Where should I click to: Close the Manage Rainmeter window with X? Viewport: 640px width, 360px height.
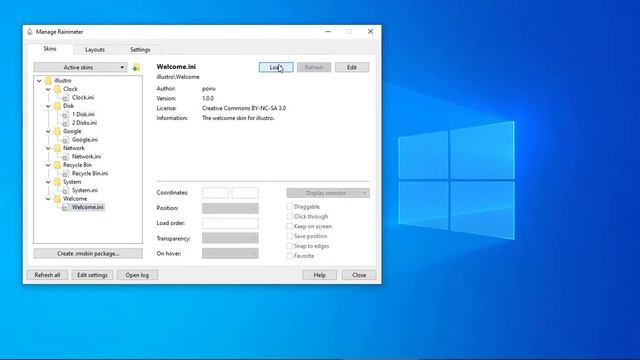click(x=371, y=31)
